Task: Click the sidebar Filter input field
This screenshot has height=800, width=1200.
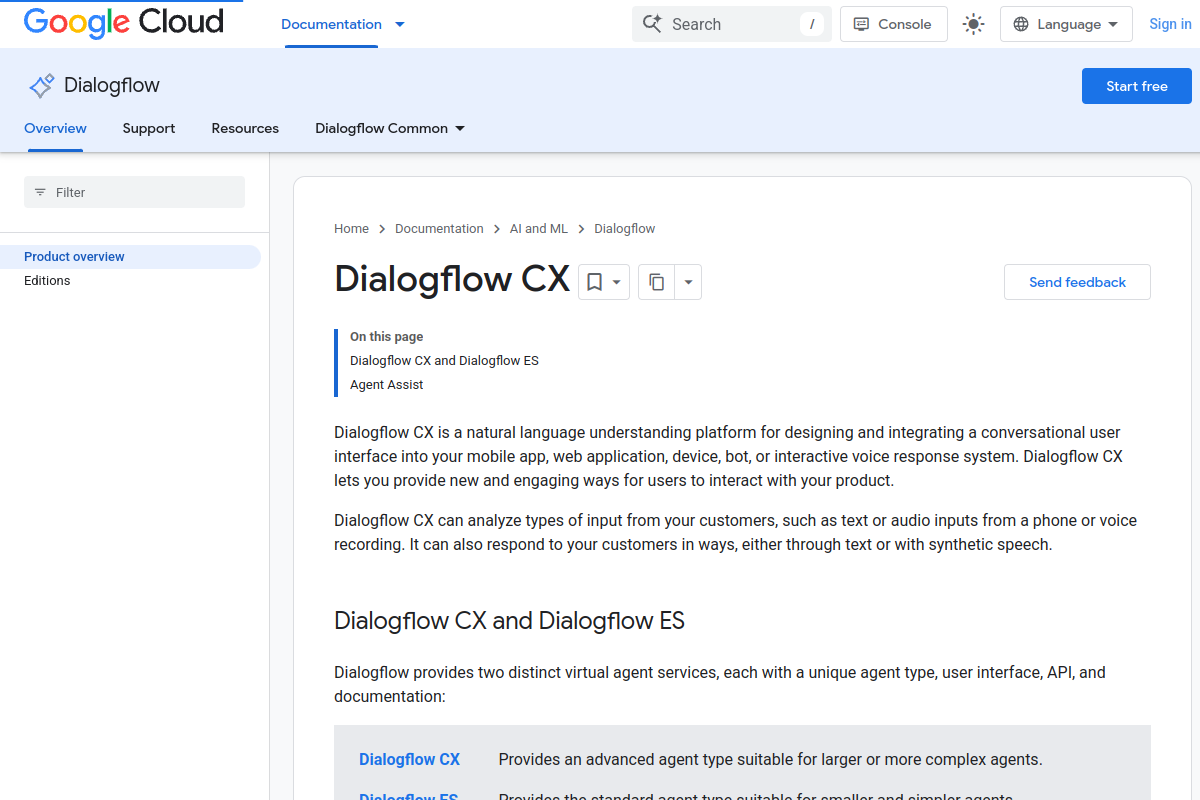Action: [134, 192]
